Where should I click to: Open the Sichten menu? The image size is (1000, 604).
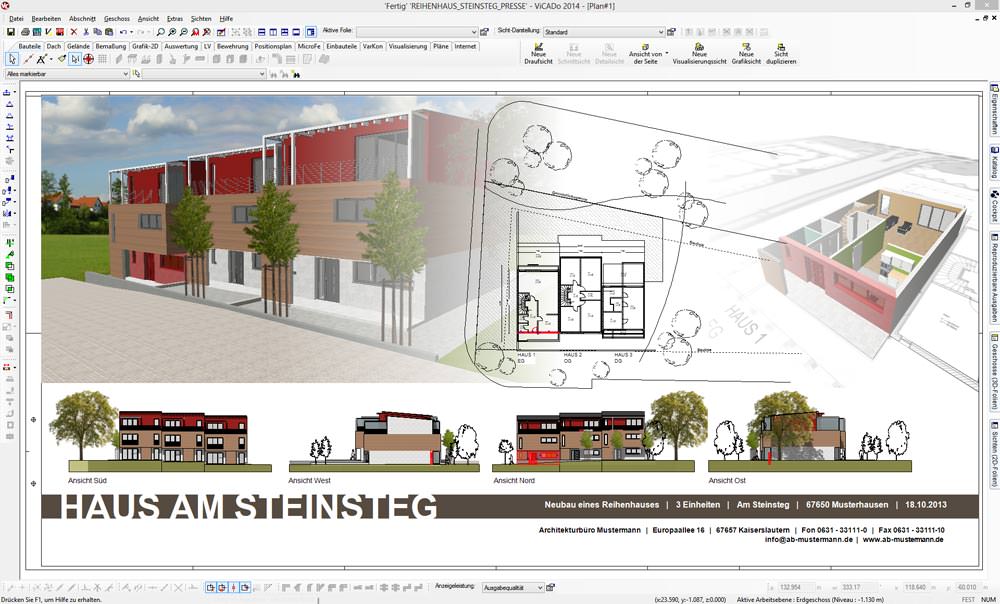pyautogui.click(x=201, y=18)
